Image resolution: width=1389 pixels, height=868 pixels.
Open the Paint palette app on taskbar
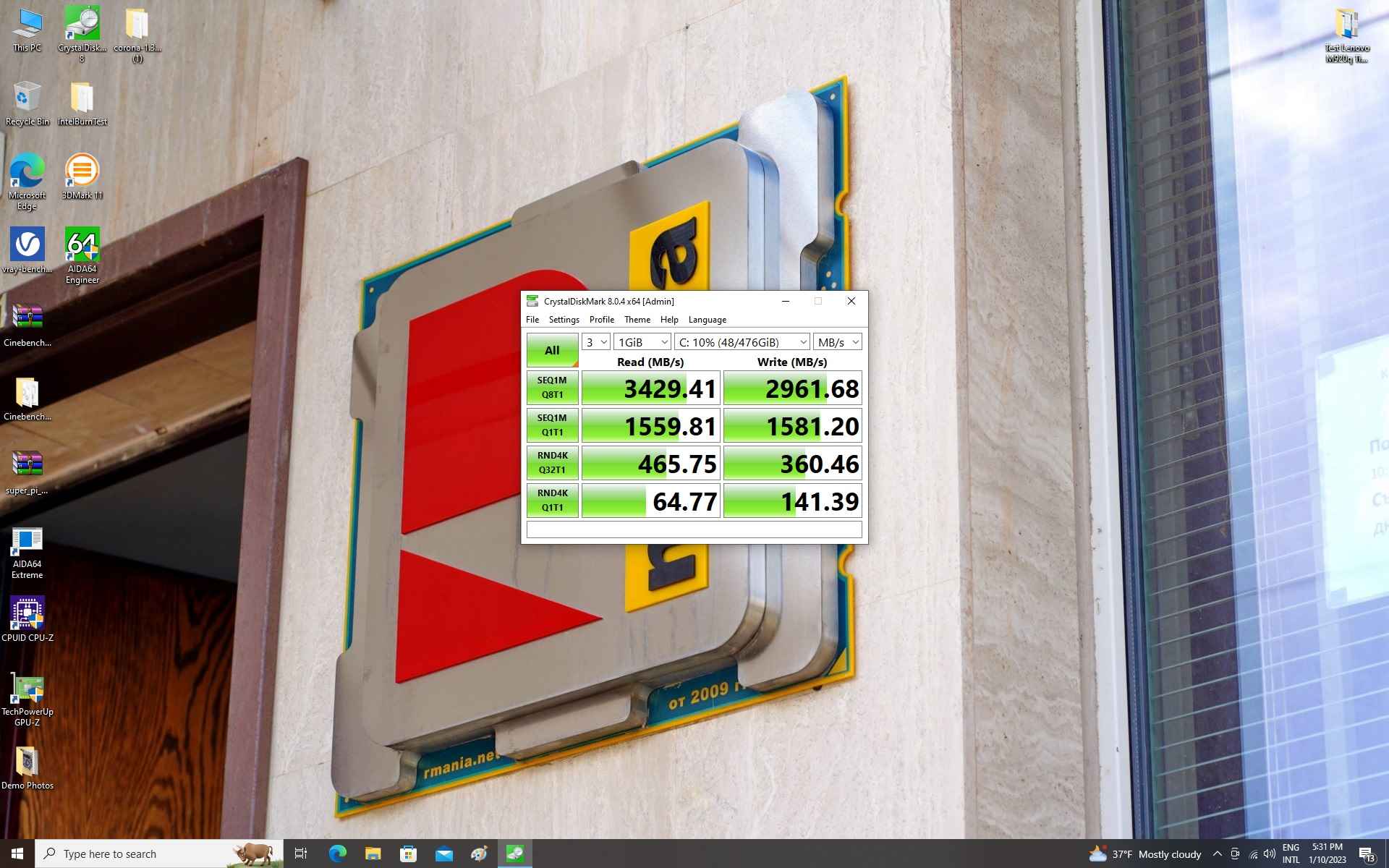479,854
